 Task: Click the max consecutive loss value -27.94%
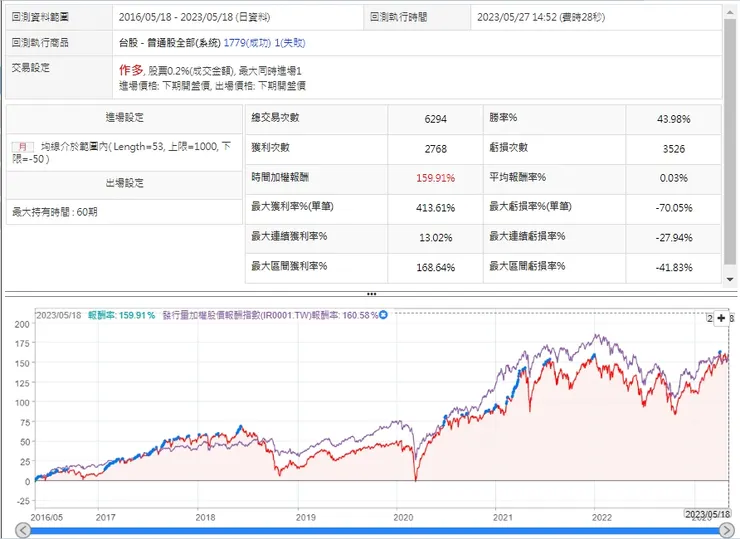click(x=673, y=238)
